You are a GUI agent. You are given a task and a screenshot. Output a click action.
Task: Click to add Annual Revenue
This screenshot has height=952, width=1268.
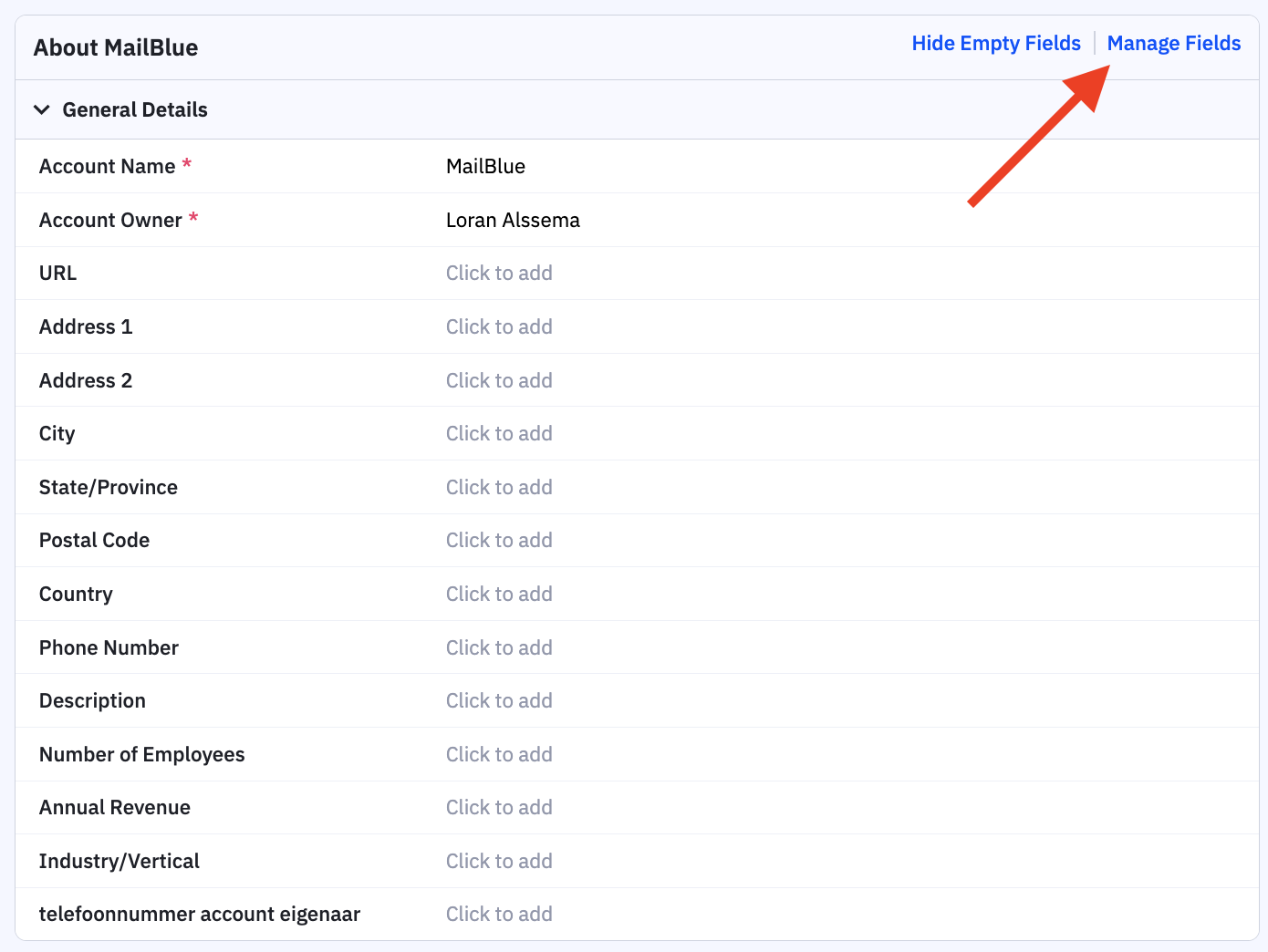click(x=499, y=808)
